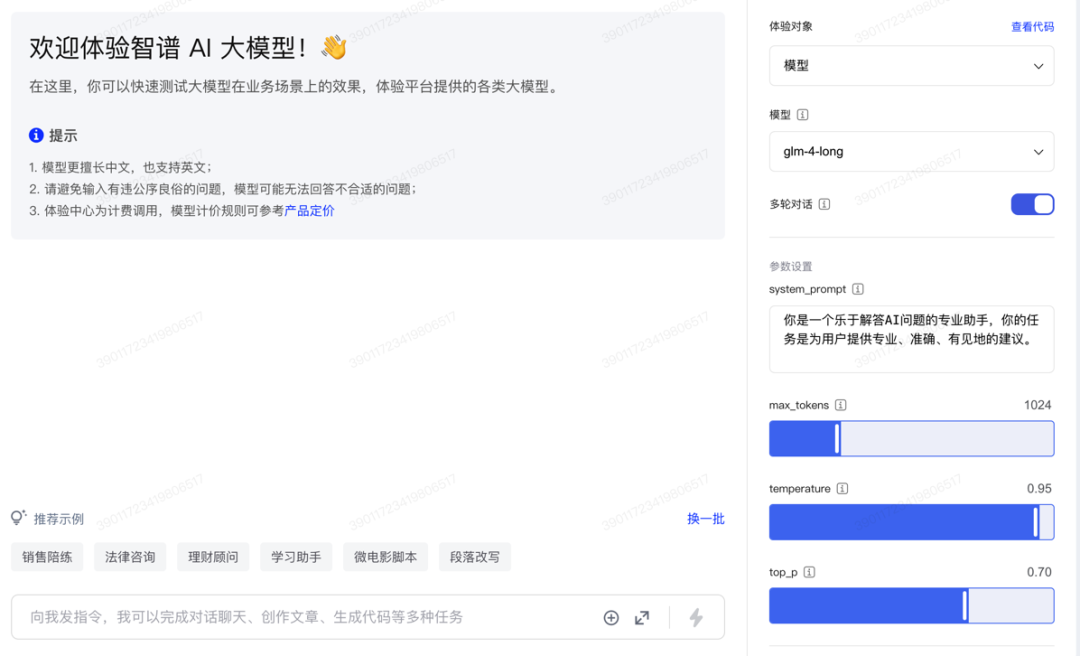Click the info icon beside 模型 label
Screen dimensions: 1080x656
point(803,115)
